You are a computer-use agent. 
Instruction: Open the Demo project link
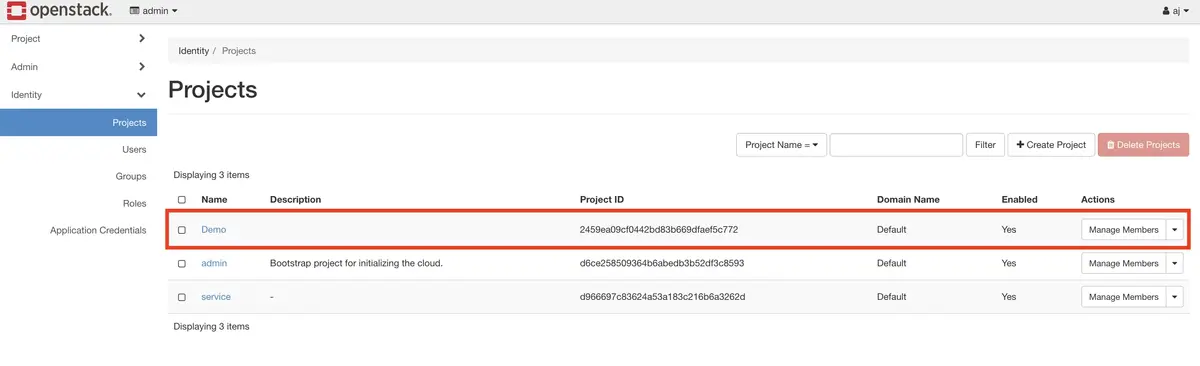coord(213,230)
